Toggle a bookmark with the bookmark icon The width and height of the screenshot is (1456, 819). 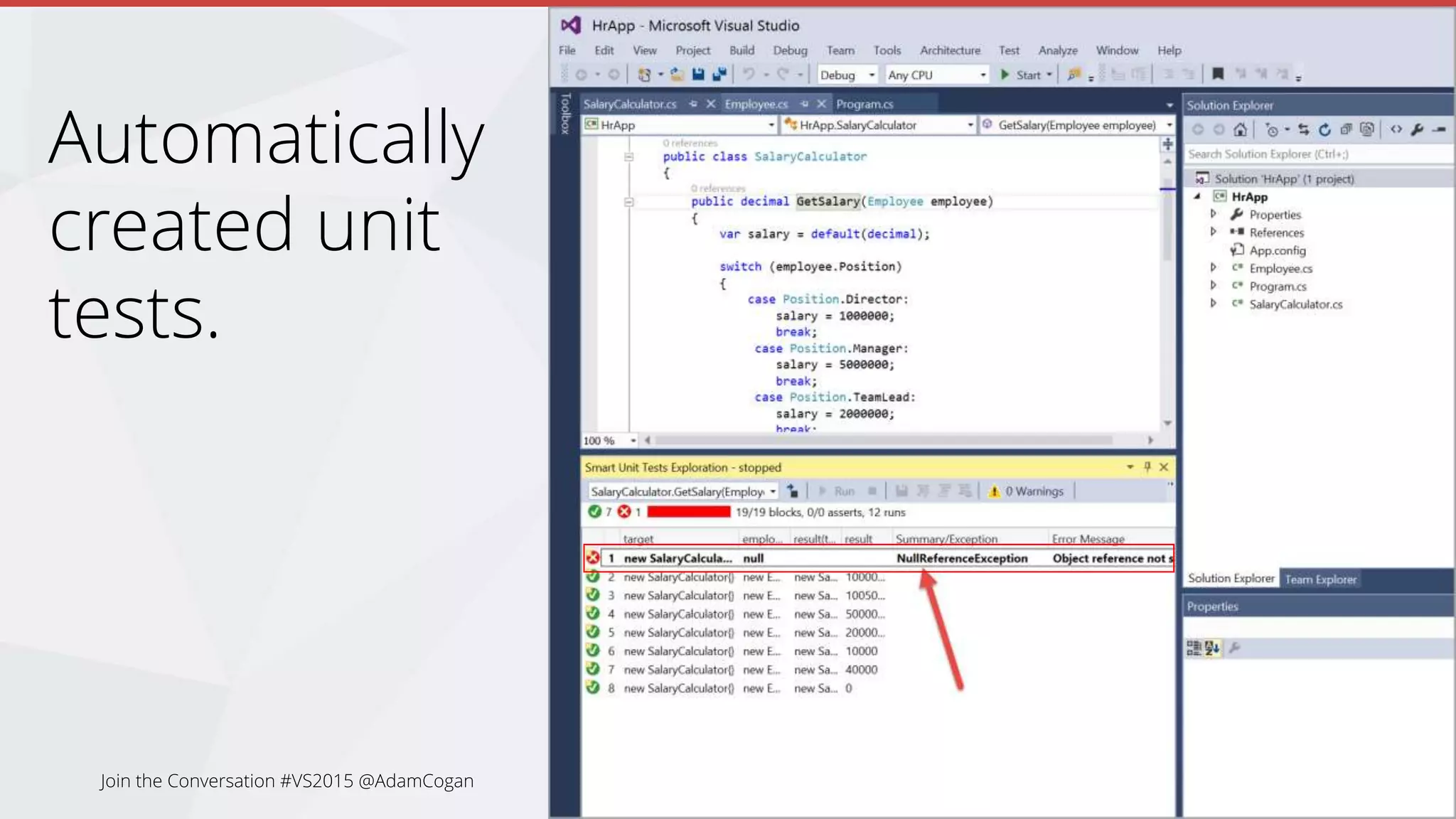pyautogui.click(x=1218, y=74)
